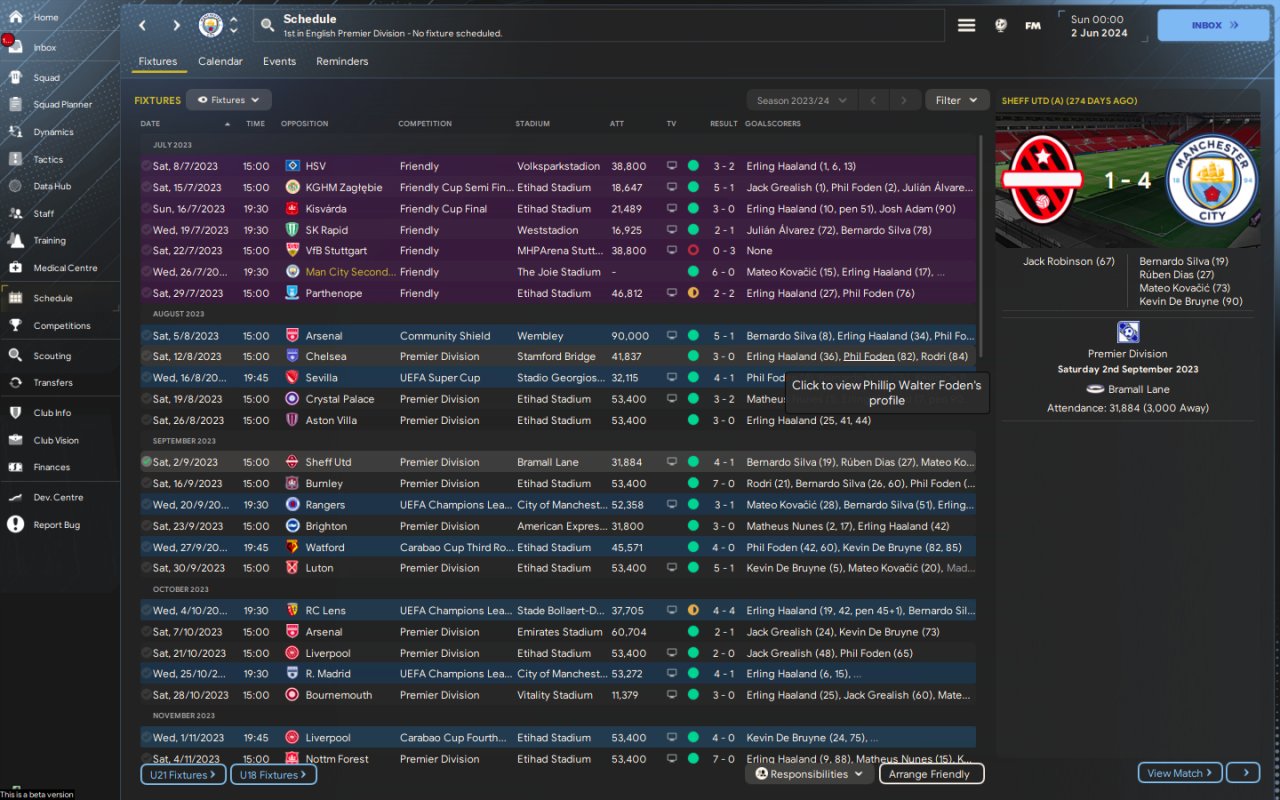1280x800 pixels.
Task: Click the Manchester City badge in the top bar
Action: pyautogui.click(x=211, y=25)
